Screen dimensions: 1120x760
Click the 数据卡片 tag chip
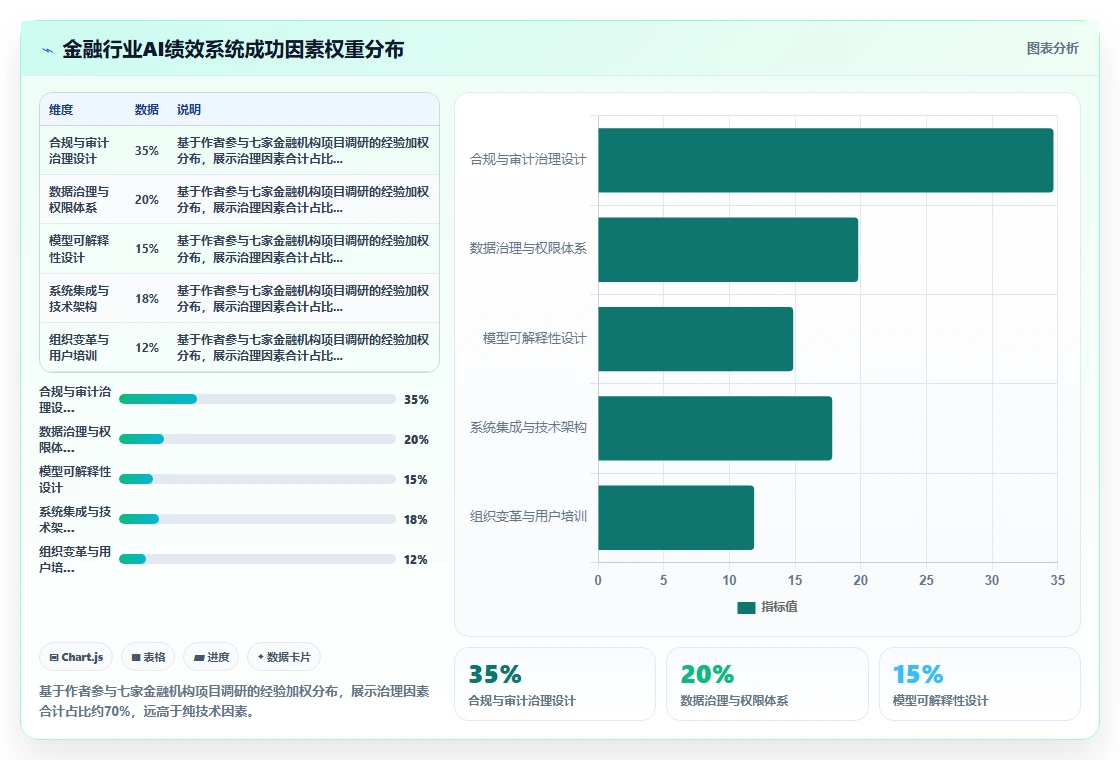284,657
